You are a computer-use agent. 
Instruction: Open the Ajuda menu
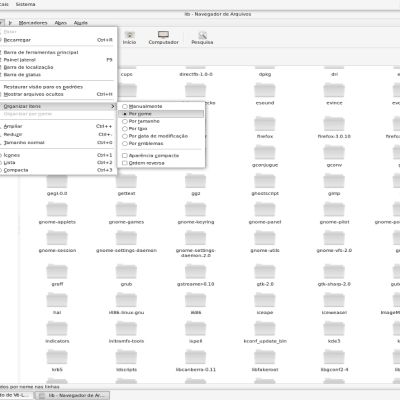click(x=81, y=23)
